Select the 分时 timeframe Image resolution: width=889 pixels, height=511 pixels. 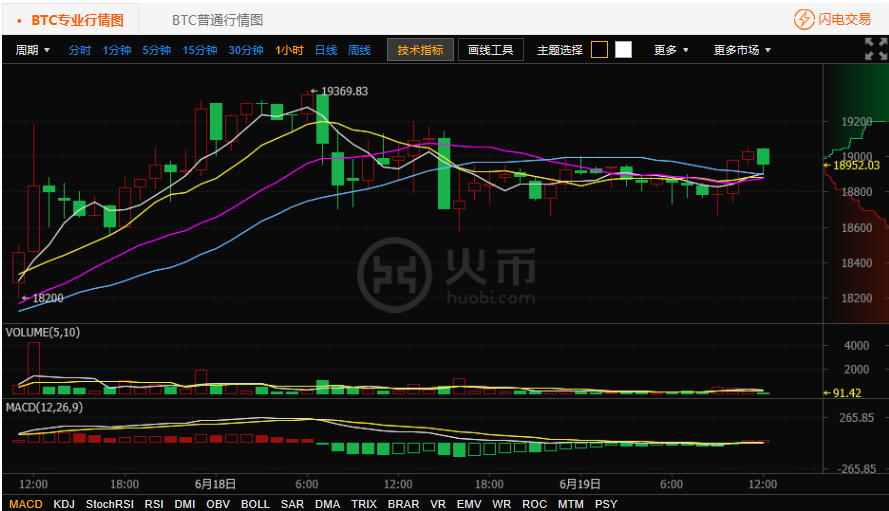pyautogui.click(x=79, y=50)
